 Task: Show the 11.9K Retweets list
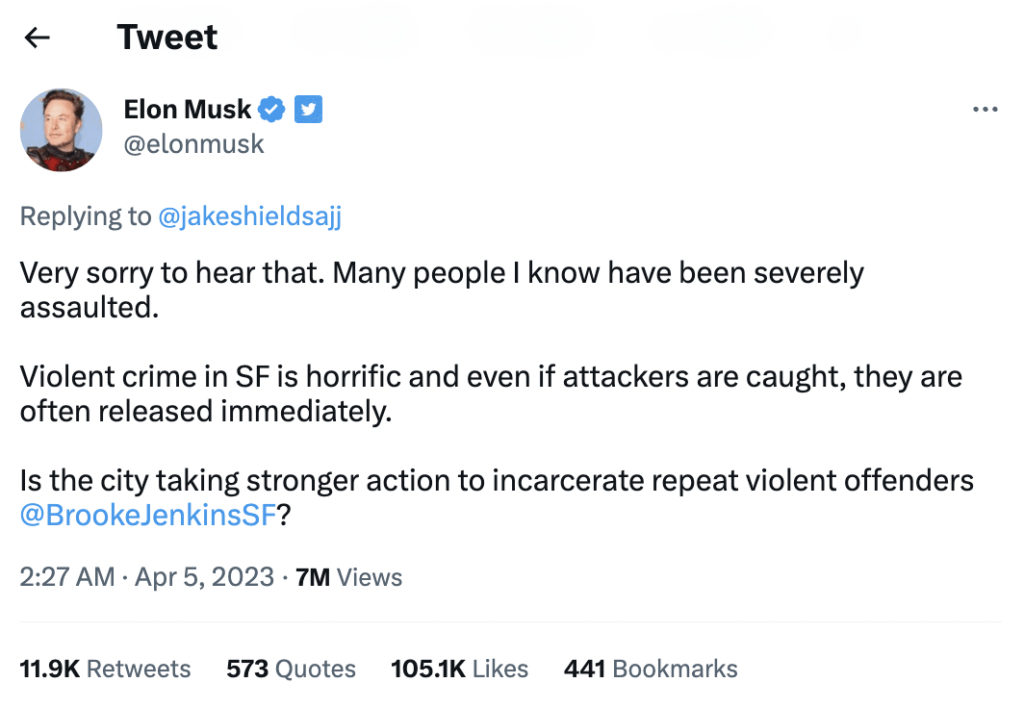click(105, 668)
